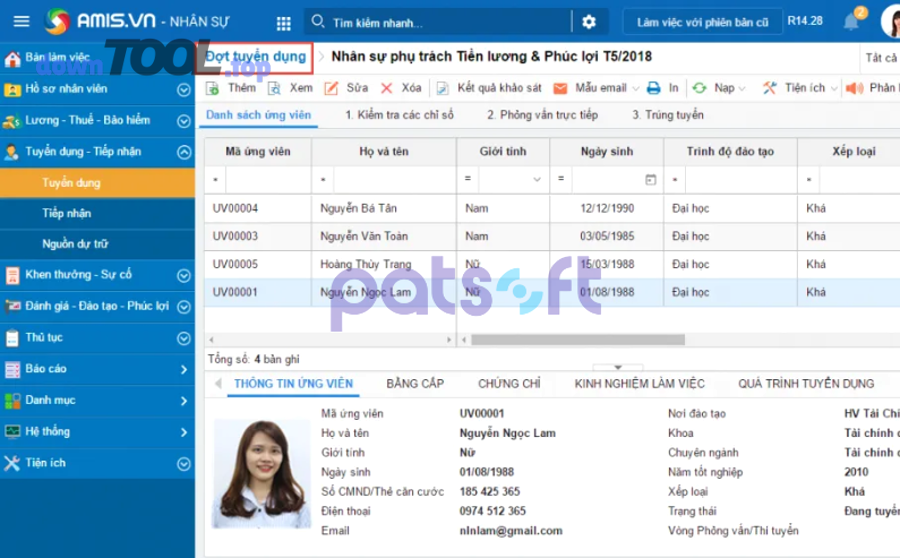This screenshot has height=558, width=900.
Task: Open the BẰNG CẤP tab
Action: click(x=415, y=383)
